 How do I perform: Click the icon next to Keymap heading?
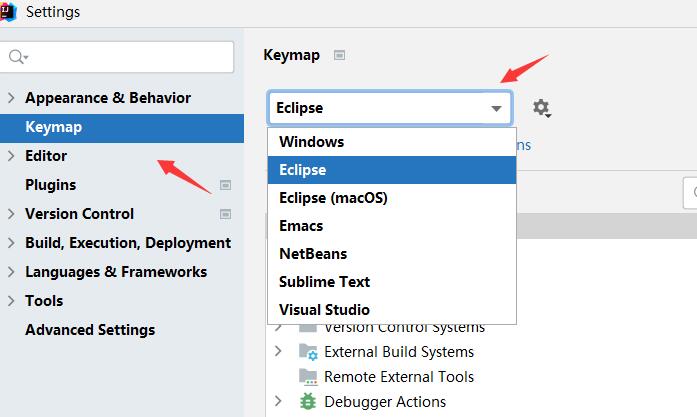pyautogui.click(x=339, y=55)
